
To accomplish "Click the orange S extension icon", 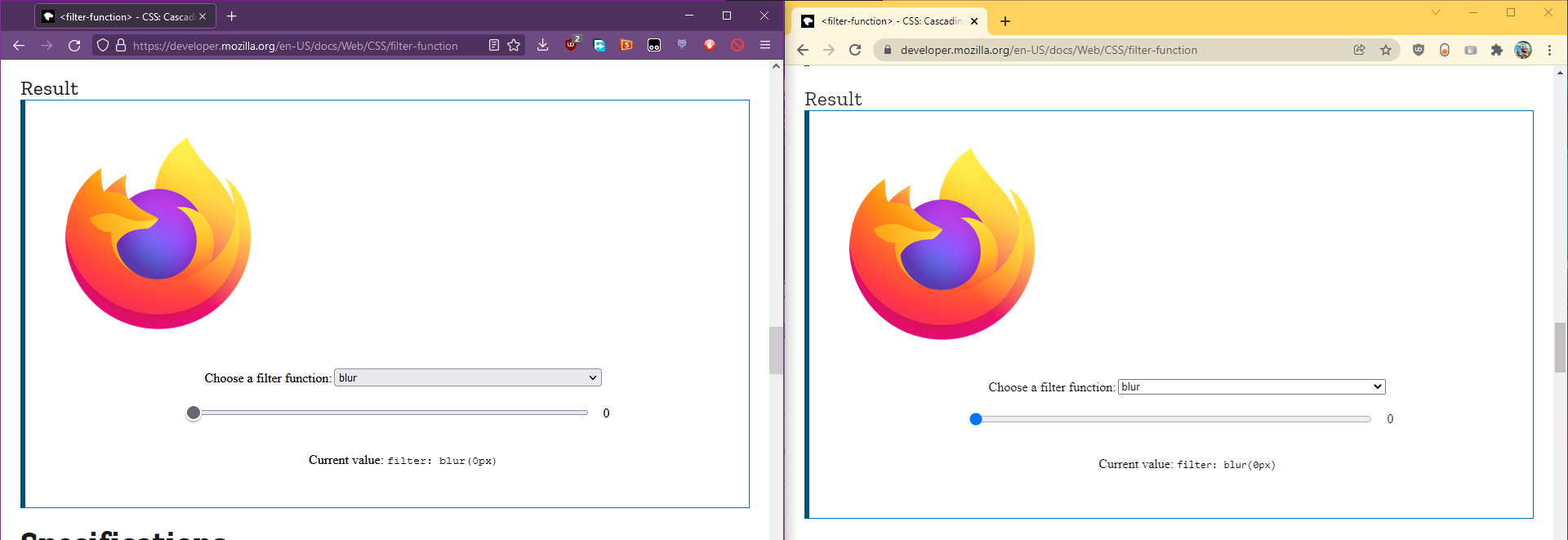I will click(x=627, y=45).
